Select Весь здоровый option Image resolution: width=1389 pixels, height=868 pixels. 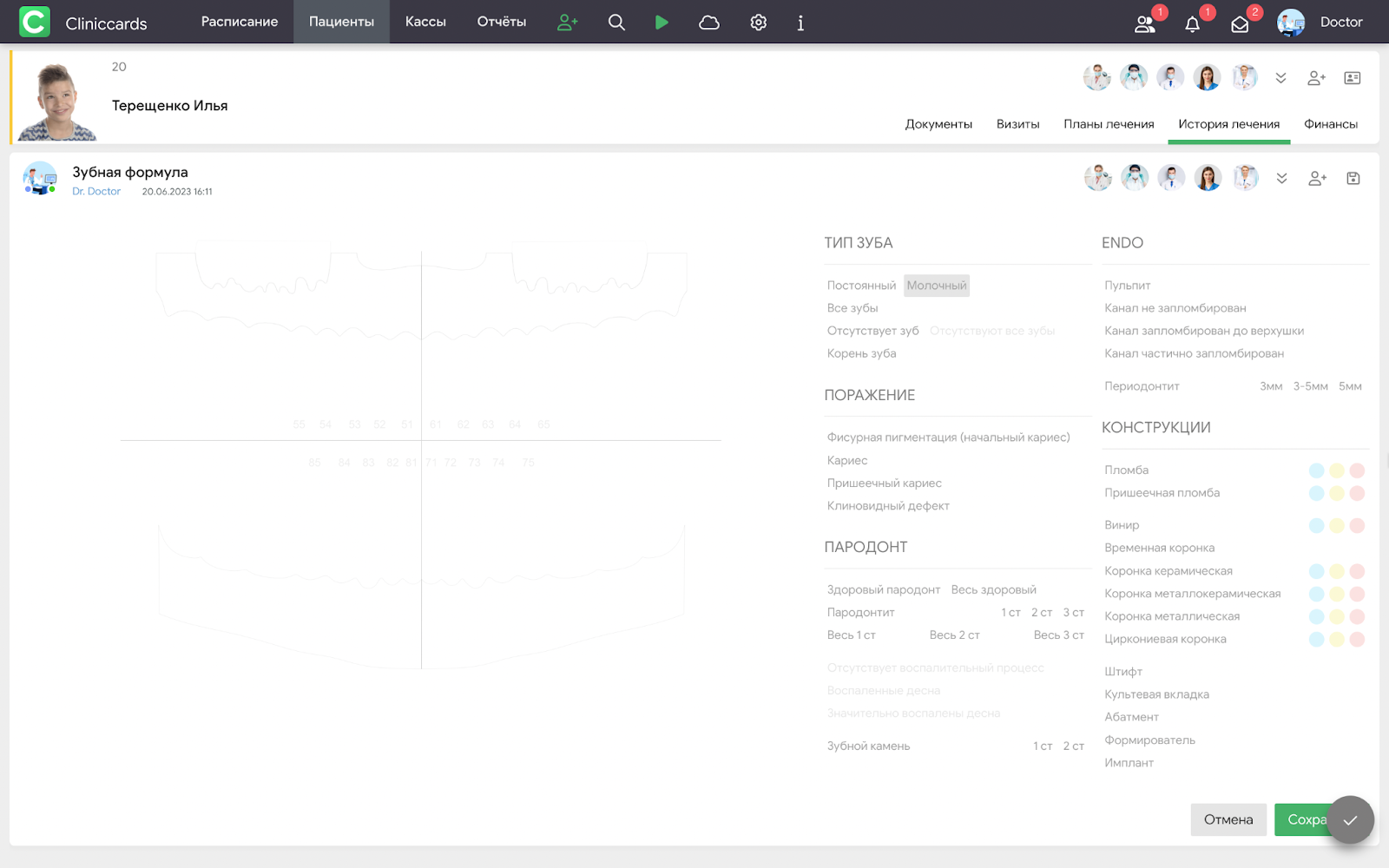pos(993,589)
